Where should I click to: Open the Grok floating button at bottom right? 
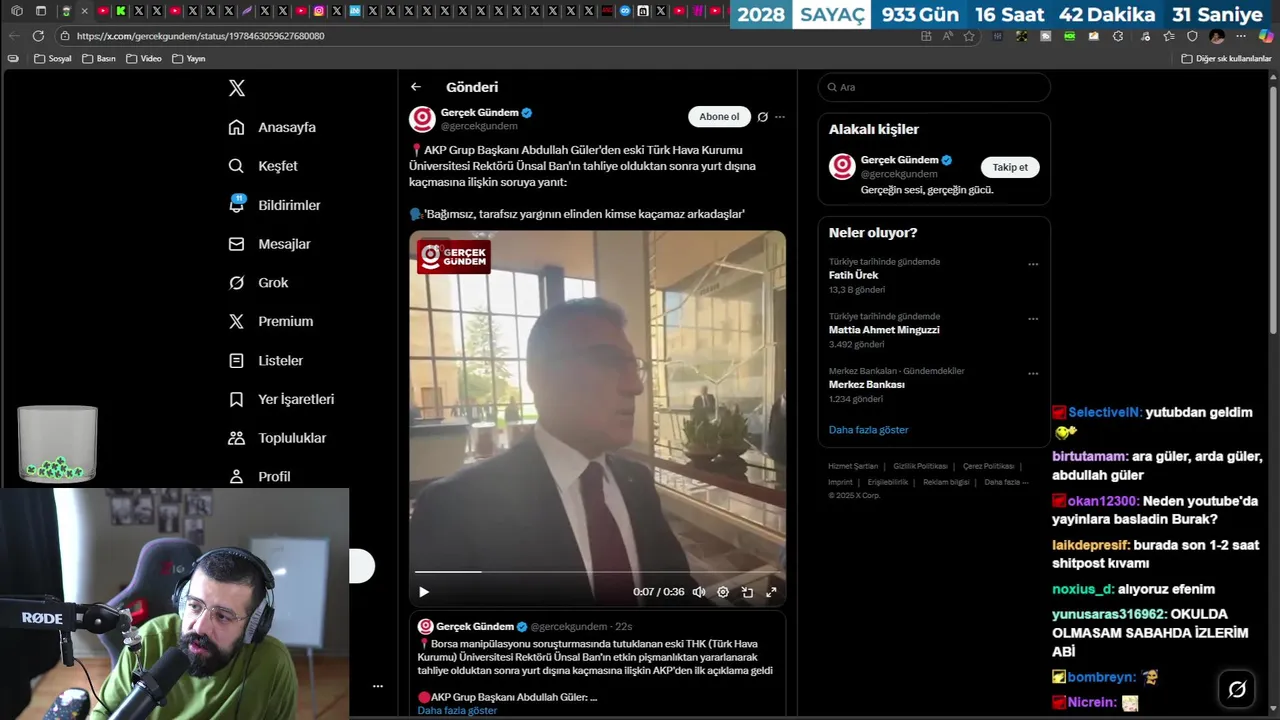[1237, 689]
